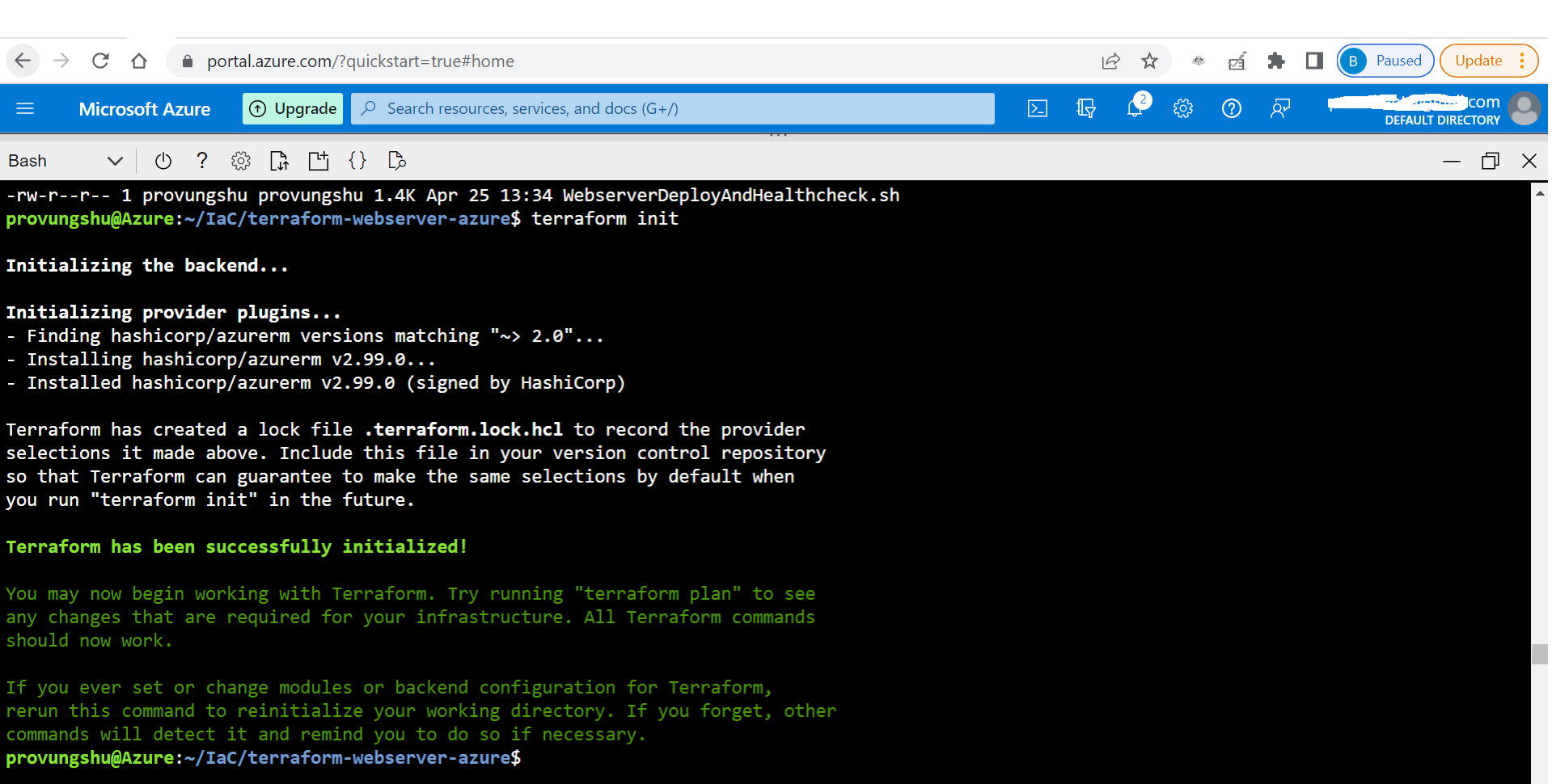Open the Azure notifications bell
Viewport: 1552px width, 784px height.
point(1135,108)
